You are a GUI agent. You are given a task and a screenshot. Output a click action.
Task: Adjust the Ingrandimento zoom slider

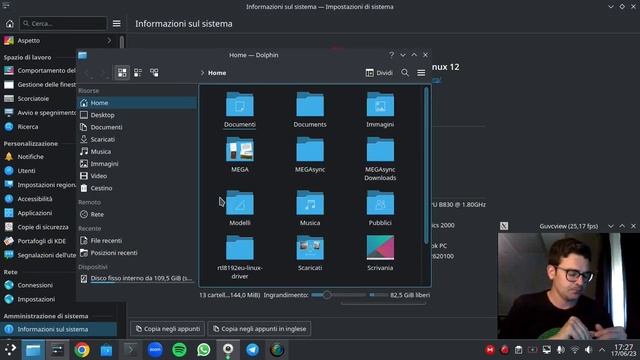[x=338, y=295]
